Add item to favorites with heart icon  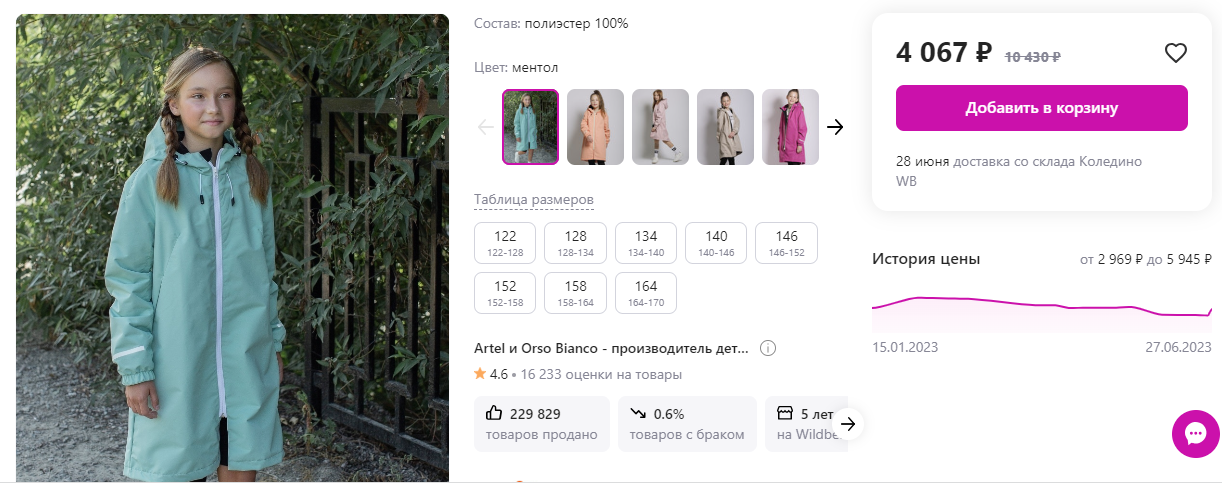click(x=1175, y=53)
